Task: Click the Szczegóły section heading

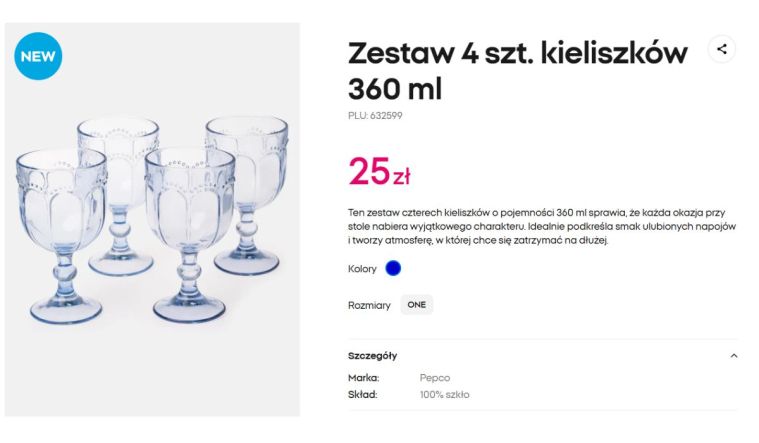Action: click(373, 355)
